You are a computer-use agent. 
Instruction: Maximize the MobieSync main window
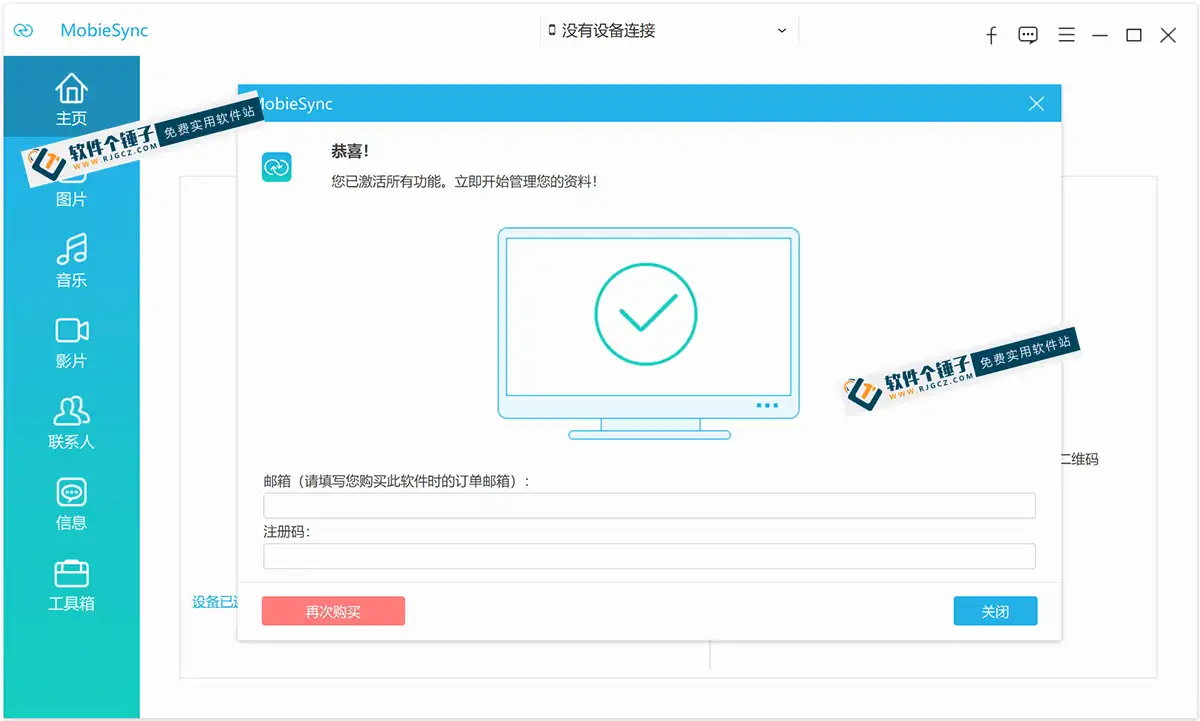point(1134,35)
